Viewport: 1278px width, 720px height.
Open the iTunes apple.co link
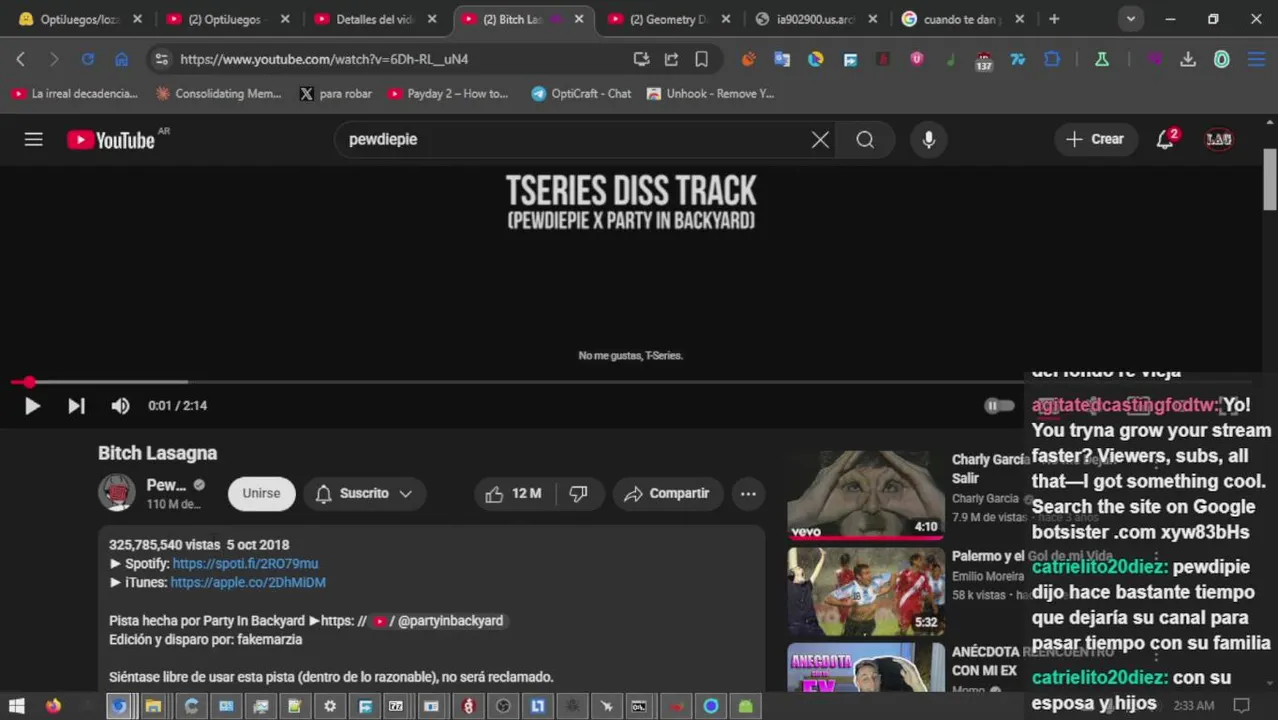[x=248, y=582]
